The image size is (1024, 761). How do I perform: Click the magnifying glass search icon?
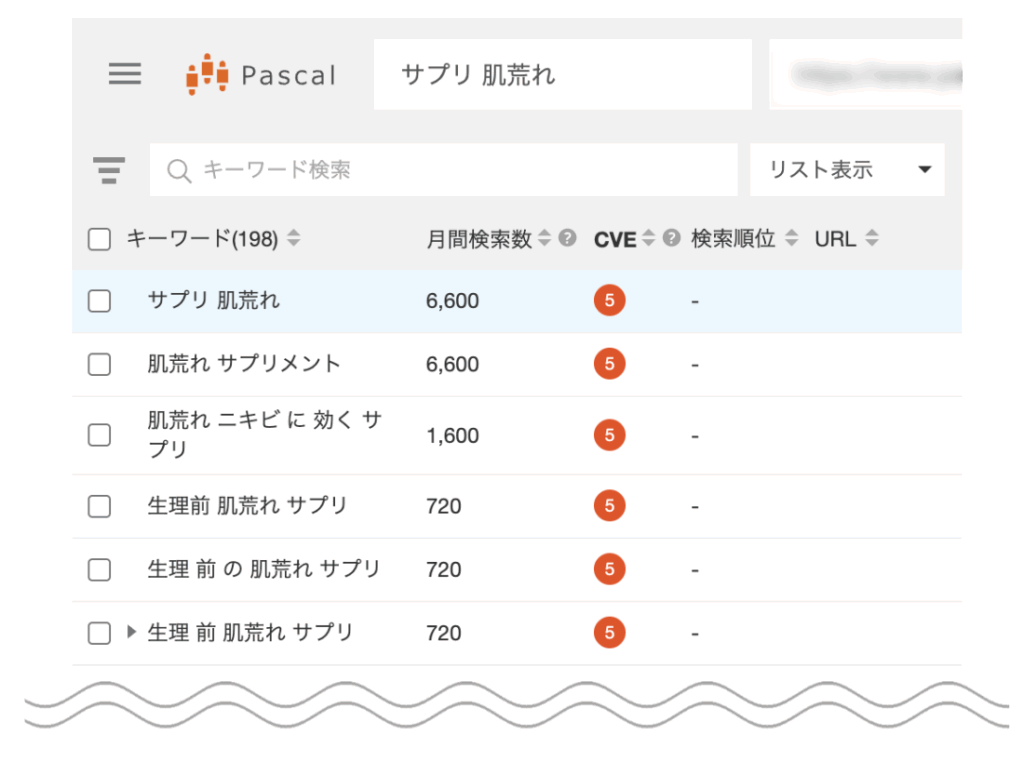pyautogui.click(x=179, y=170)
